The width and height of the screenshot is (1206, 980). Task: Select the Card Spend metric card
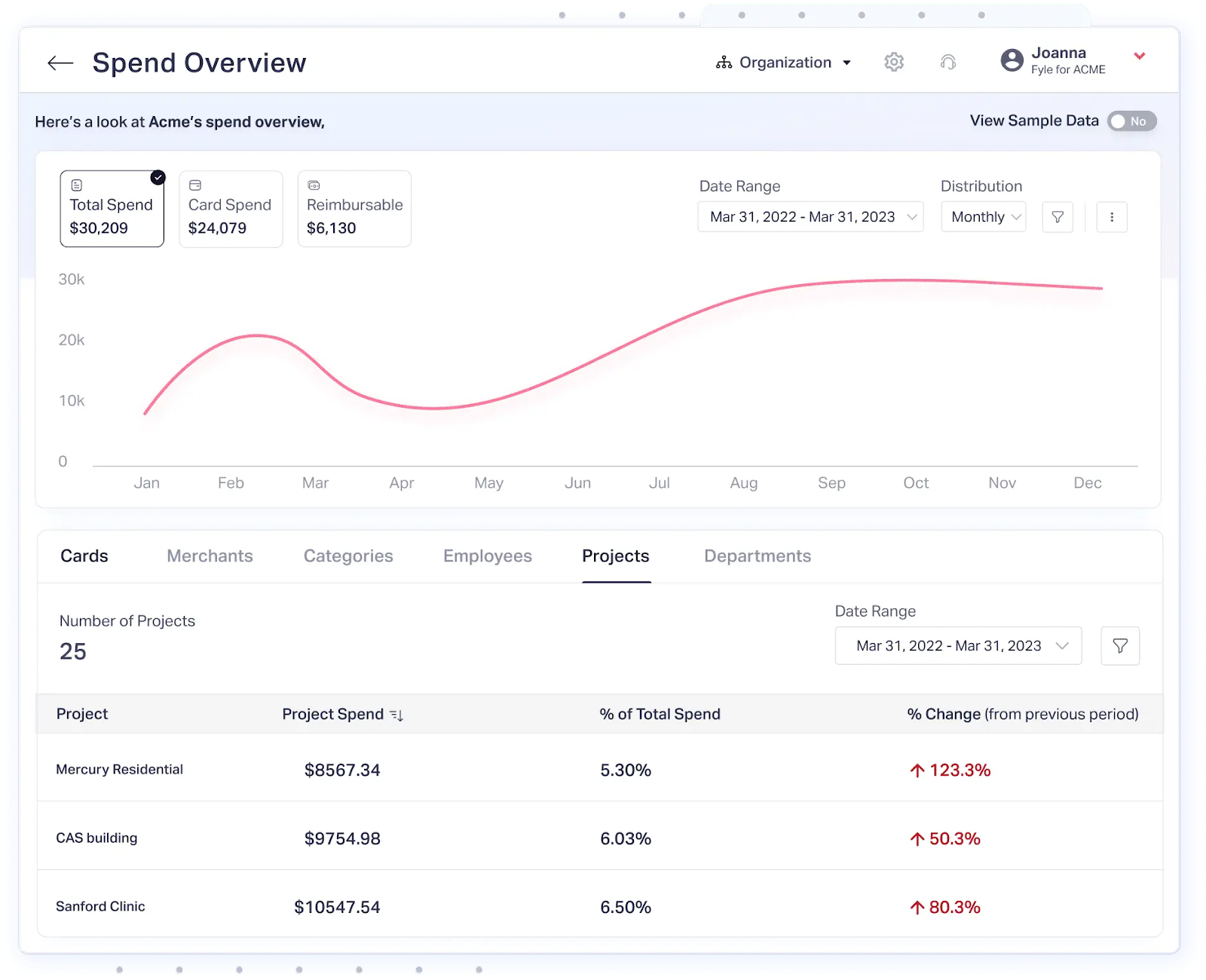231,209
